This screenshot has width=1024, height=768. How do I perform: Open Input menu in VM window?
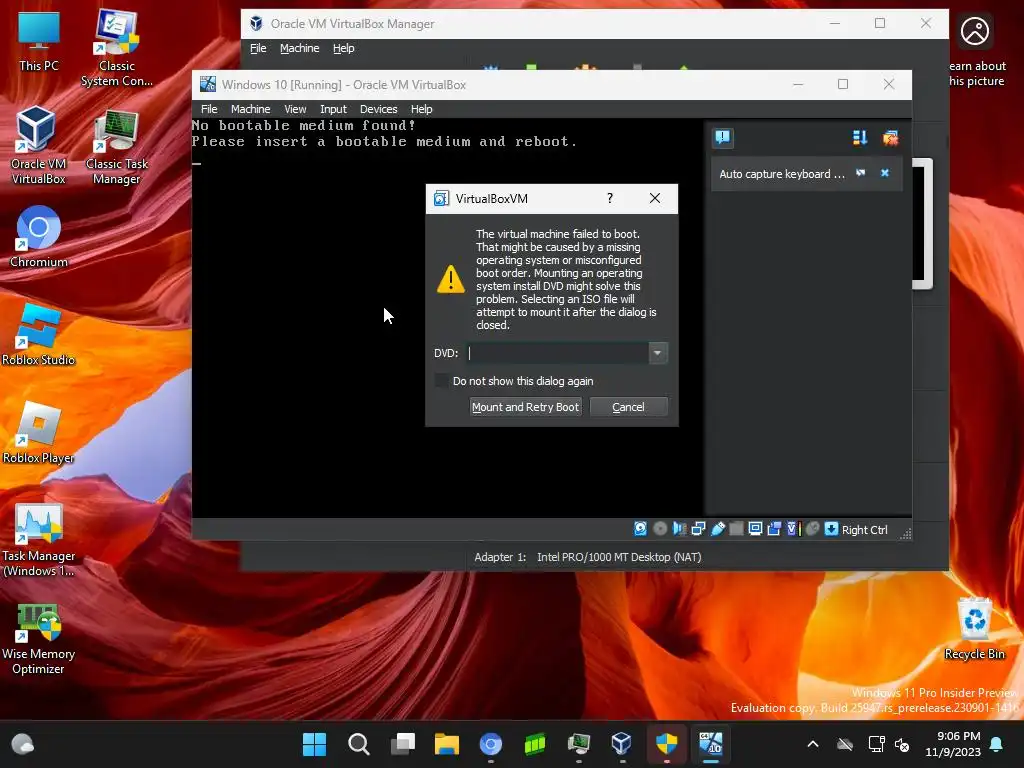click(x=333, y=109)
